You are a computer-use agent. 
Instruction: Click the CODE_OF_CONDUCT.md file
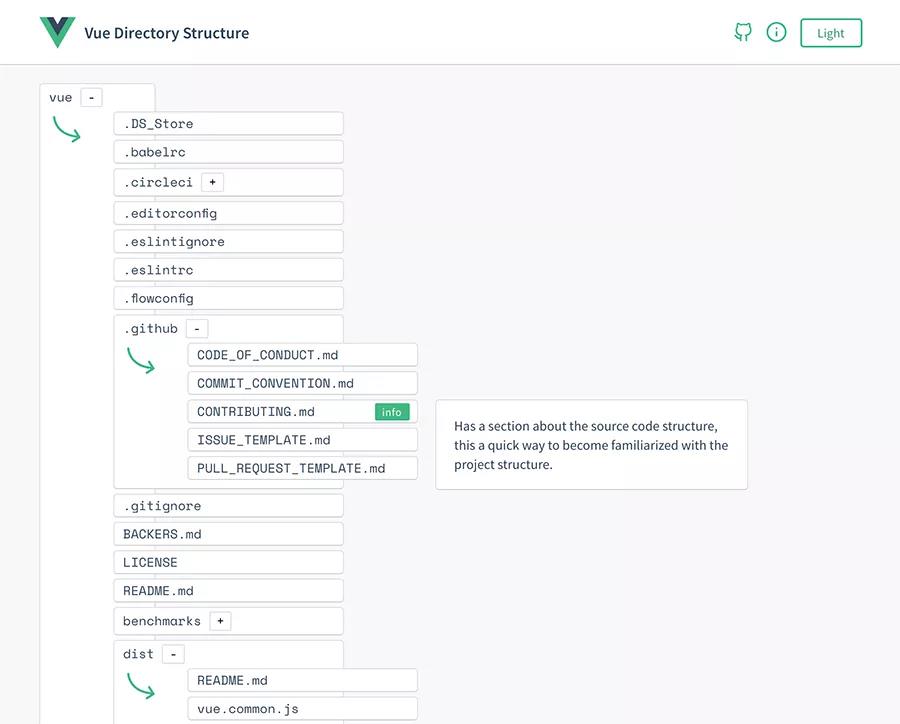tap(301, 355)
